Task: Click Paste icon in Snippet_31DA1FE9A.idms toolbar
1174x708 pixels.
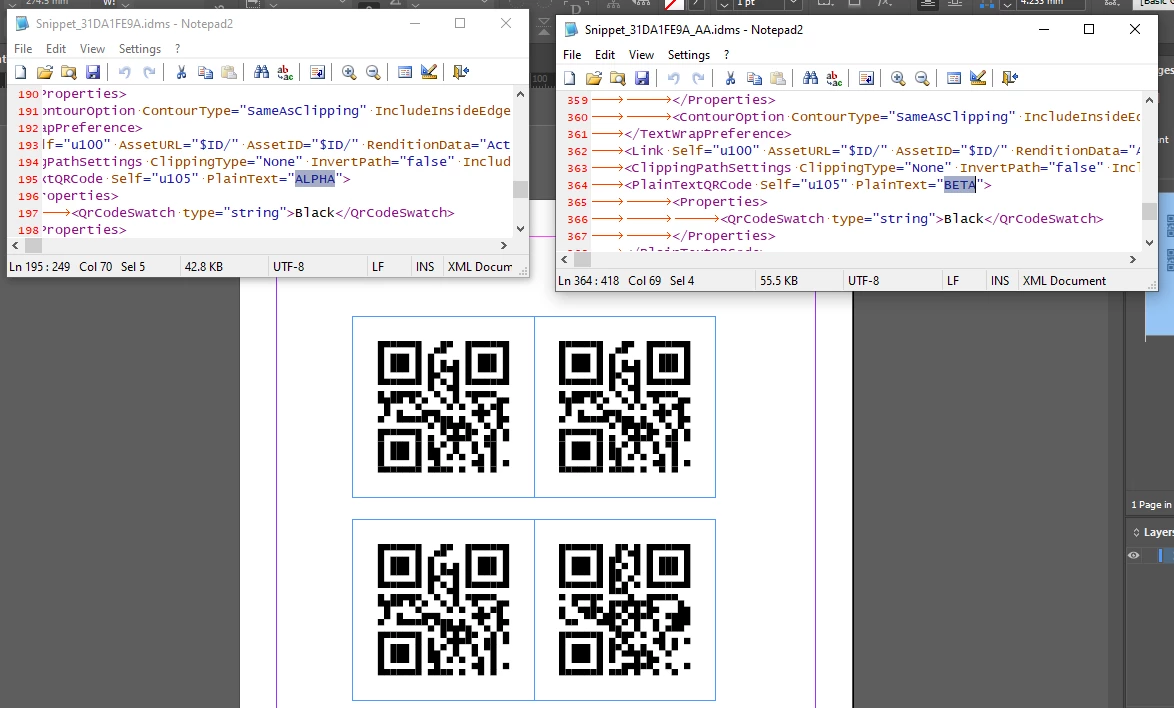Action: coord(229,72)
